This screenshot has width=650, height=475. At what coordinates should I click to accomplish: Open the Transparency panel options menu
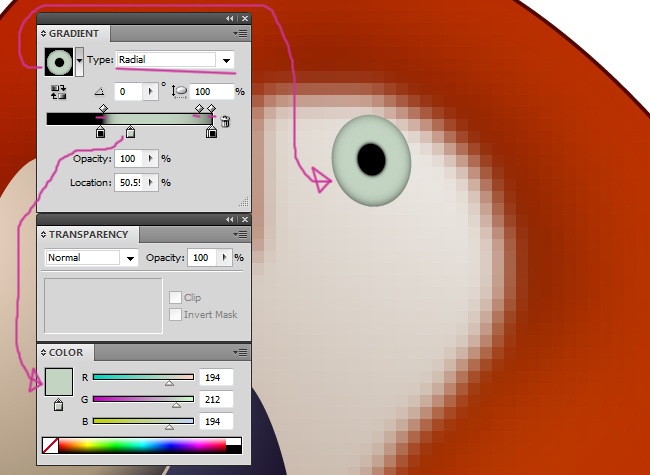point(241,234)
